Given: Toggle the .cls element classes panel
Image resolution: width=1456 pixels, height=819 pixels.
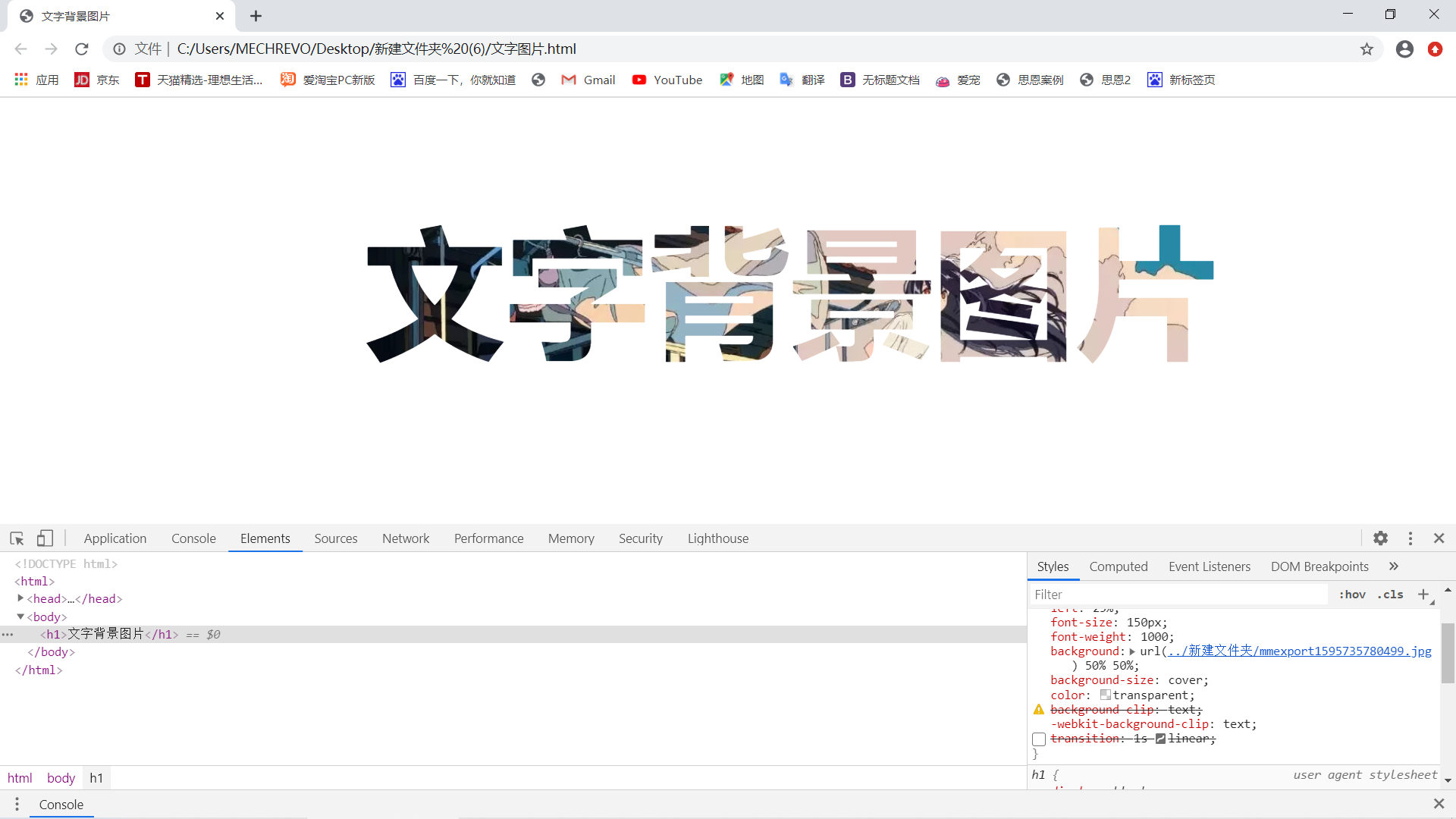Looking at the screenshot, I should 1390,595.
